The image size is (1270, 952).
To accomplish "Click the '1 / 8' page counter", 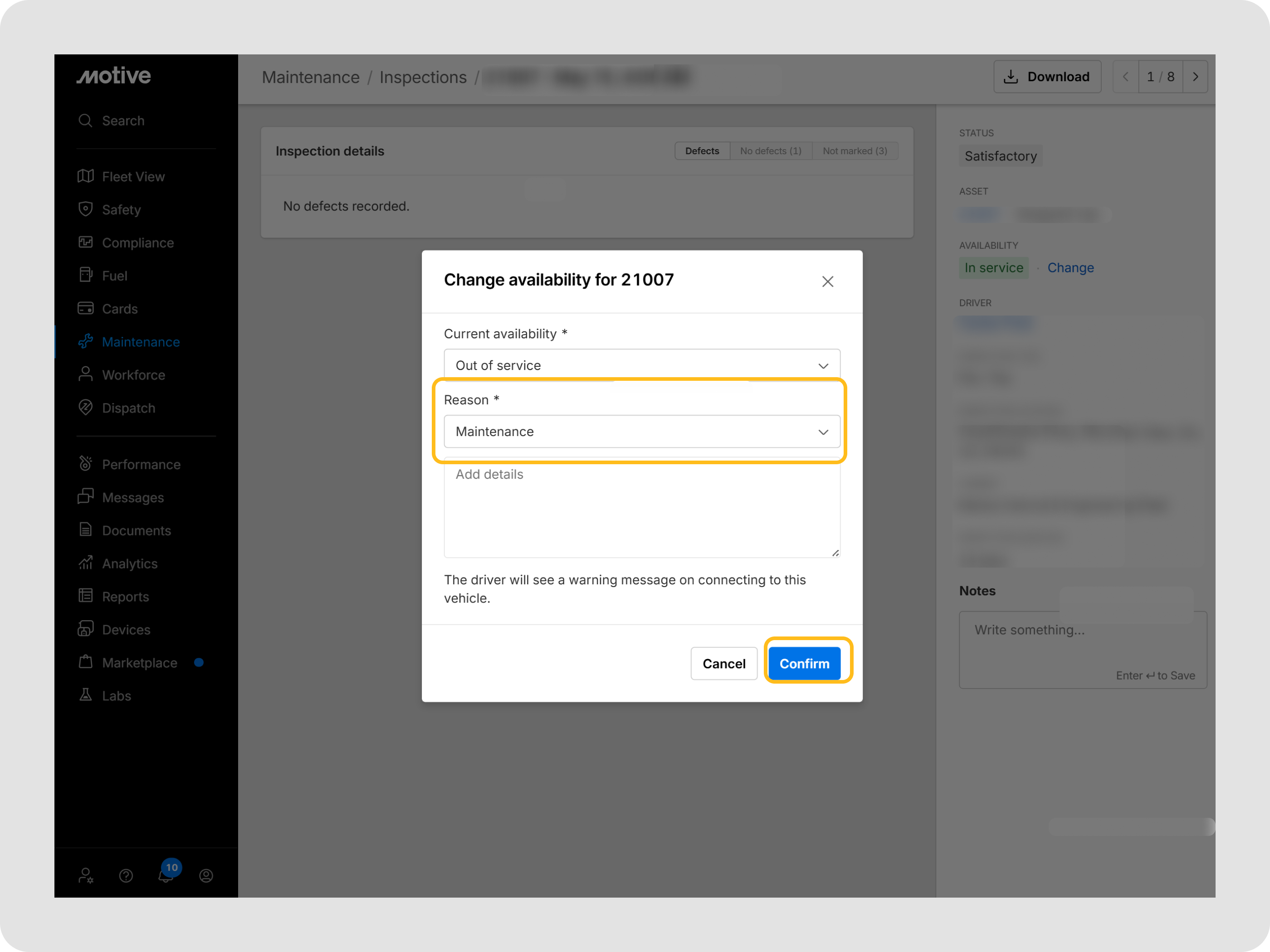I will (x=1160, y=77).
